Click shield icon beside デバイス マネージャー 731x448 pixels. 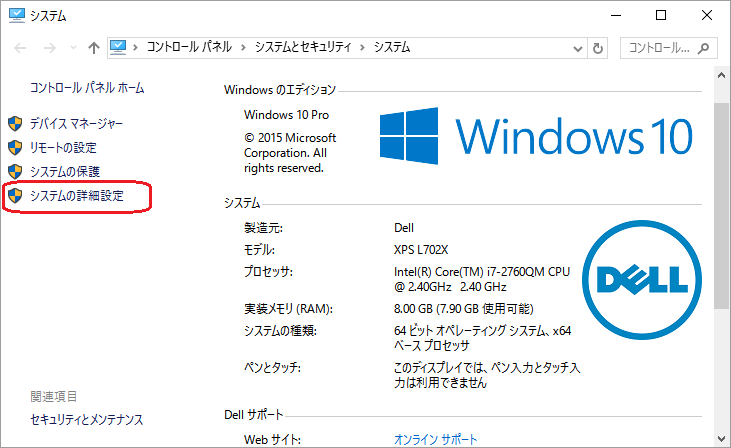click(x=15, y=124)
